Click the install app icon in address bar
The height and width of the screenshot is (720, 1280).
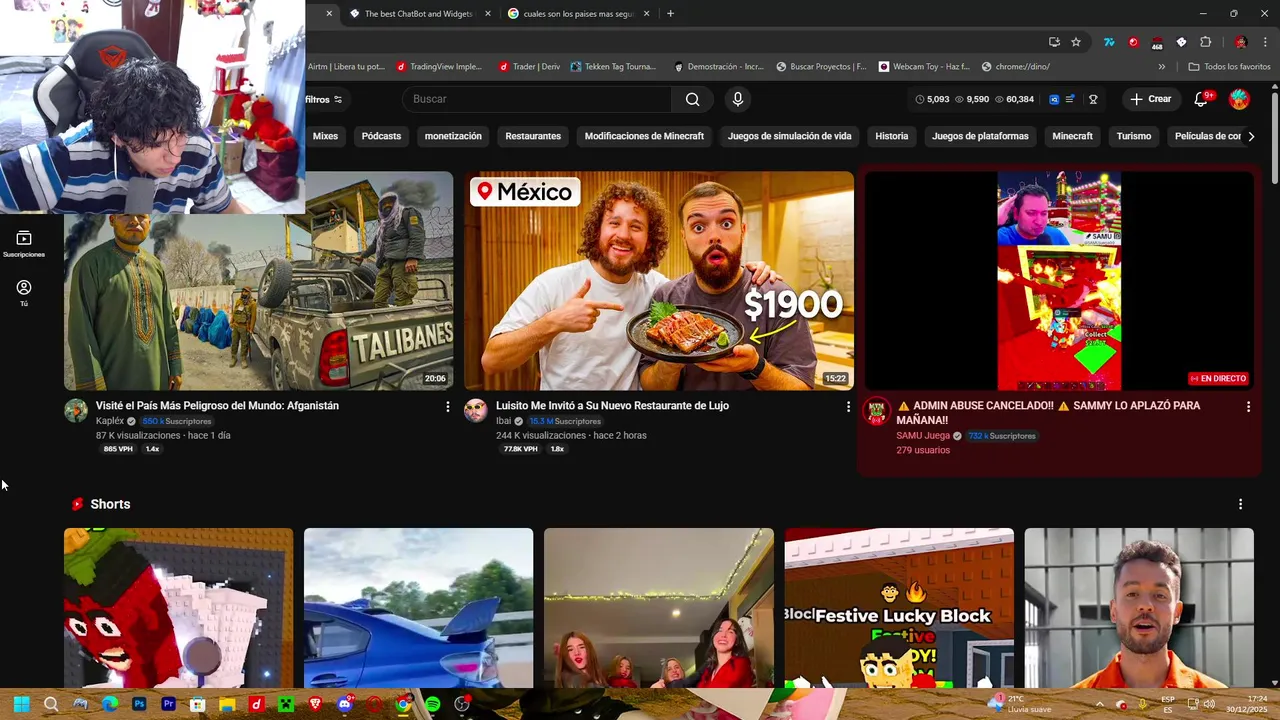click(1054, 42)
